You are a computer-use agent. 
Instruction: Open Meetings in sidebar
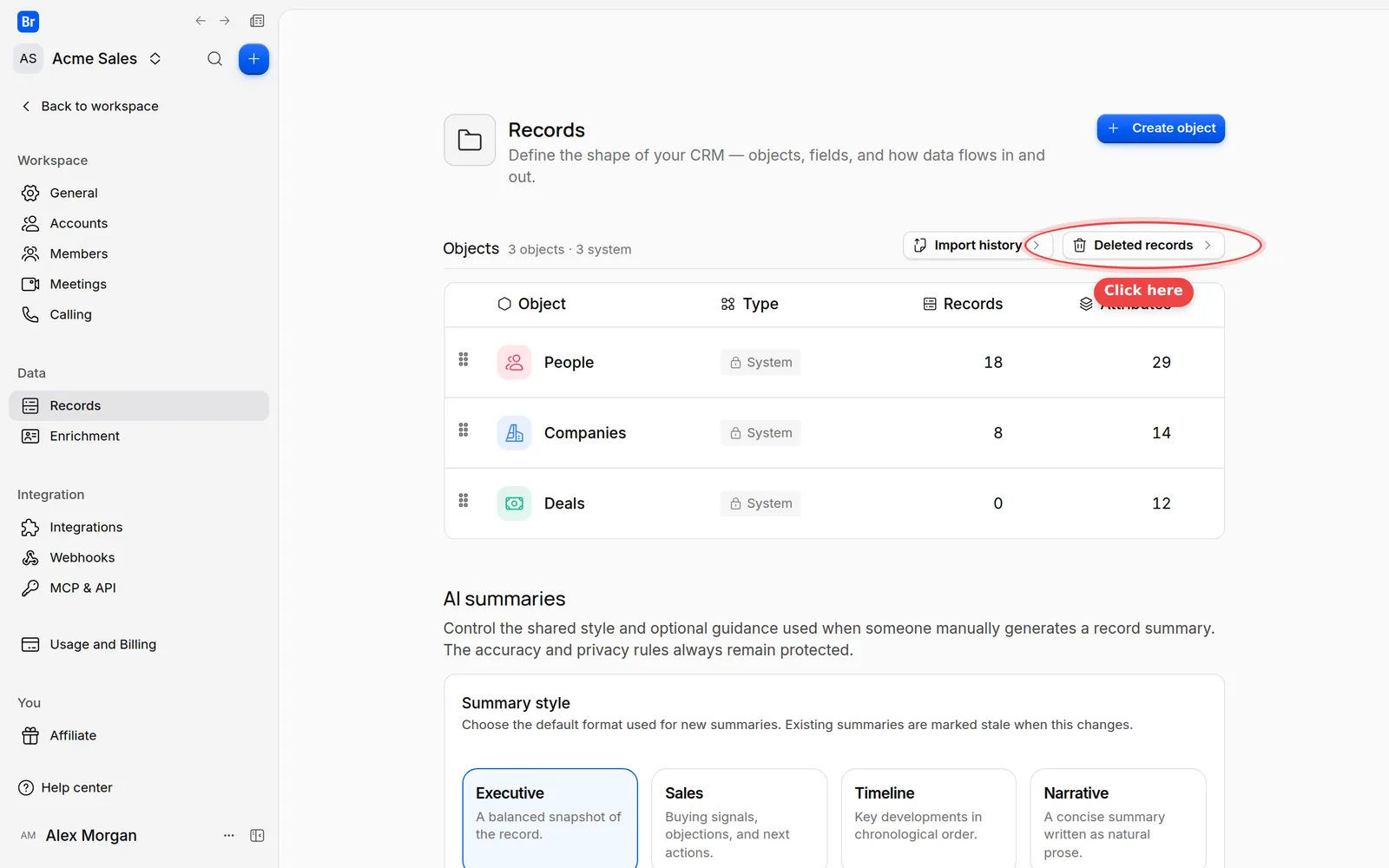pos(139,284)
